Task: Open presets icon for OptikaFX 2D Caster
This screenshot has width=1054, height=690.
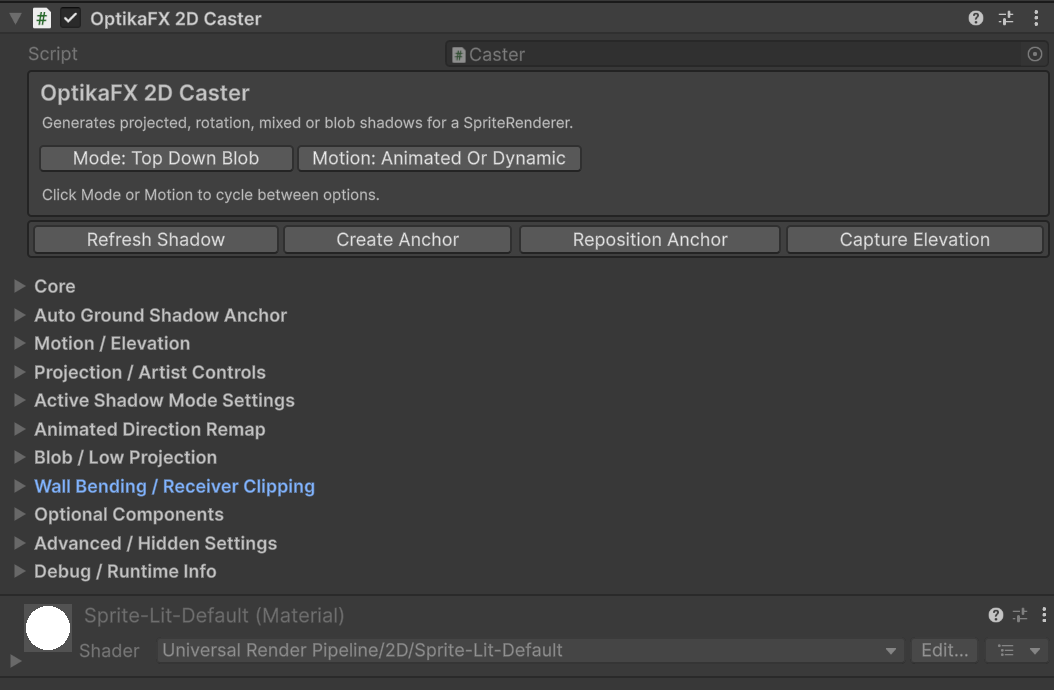Action: (1006, 18)
